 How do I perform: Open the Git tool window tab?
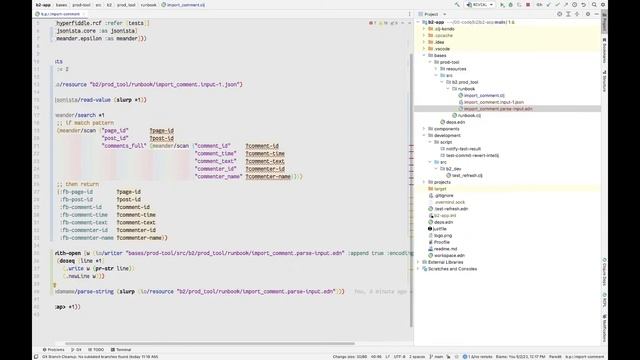[76, 349]
